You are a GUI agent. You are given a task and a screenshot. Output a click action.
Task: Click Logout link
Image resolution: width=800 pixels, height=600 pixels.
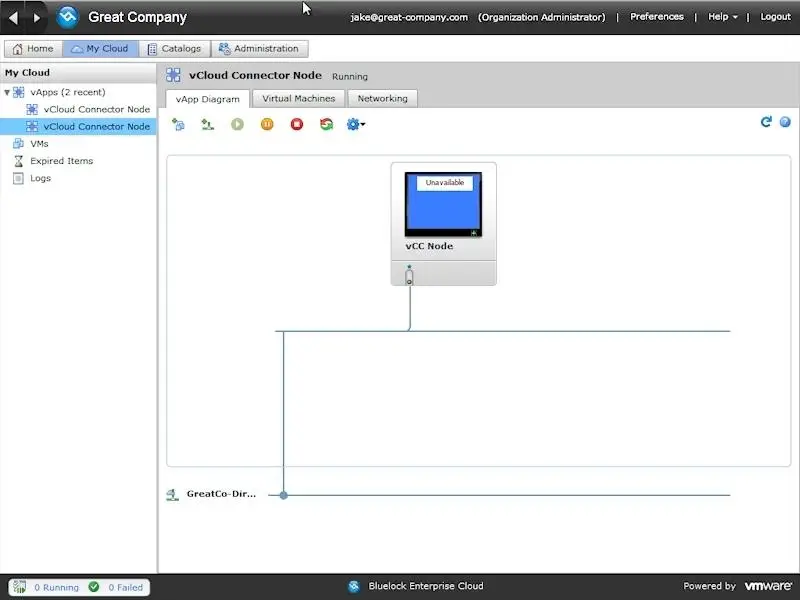point(775,17)
